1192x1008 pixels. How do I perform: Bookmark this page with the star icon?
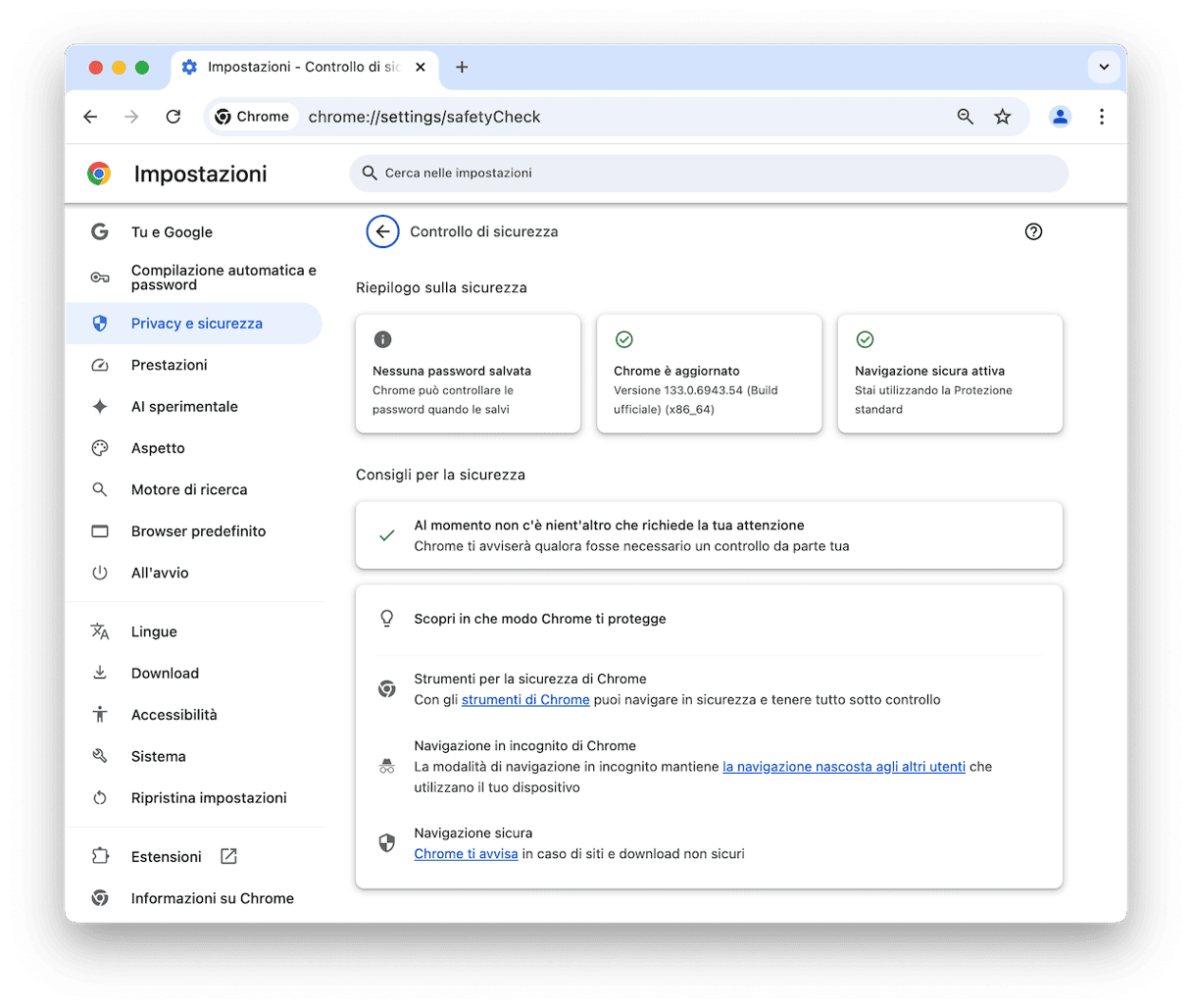[1003, 117]
